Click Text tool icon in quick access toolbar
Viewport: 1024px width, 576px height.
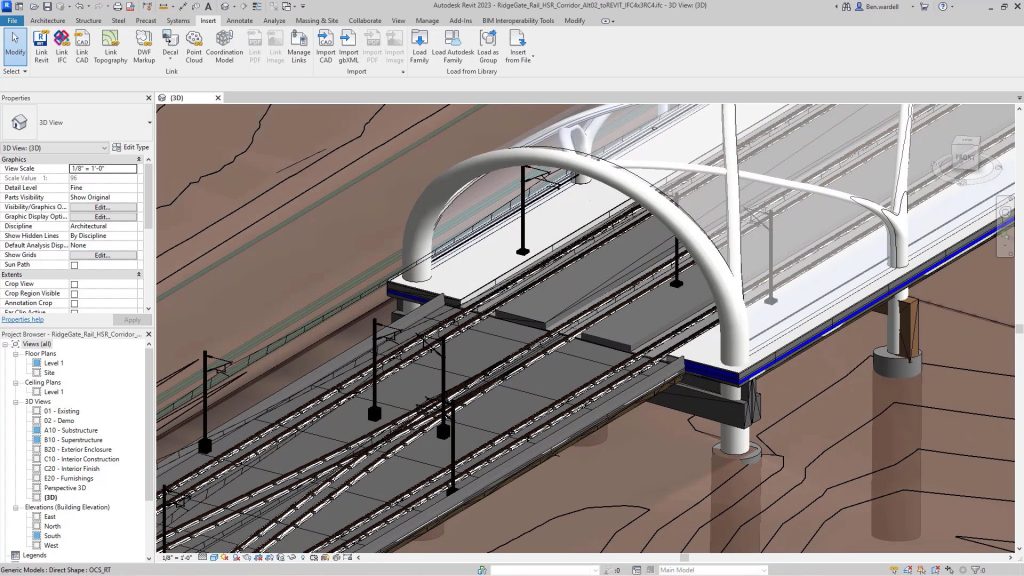tap(208, 7)
